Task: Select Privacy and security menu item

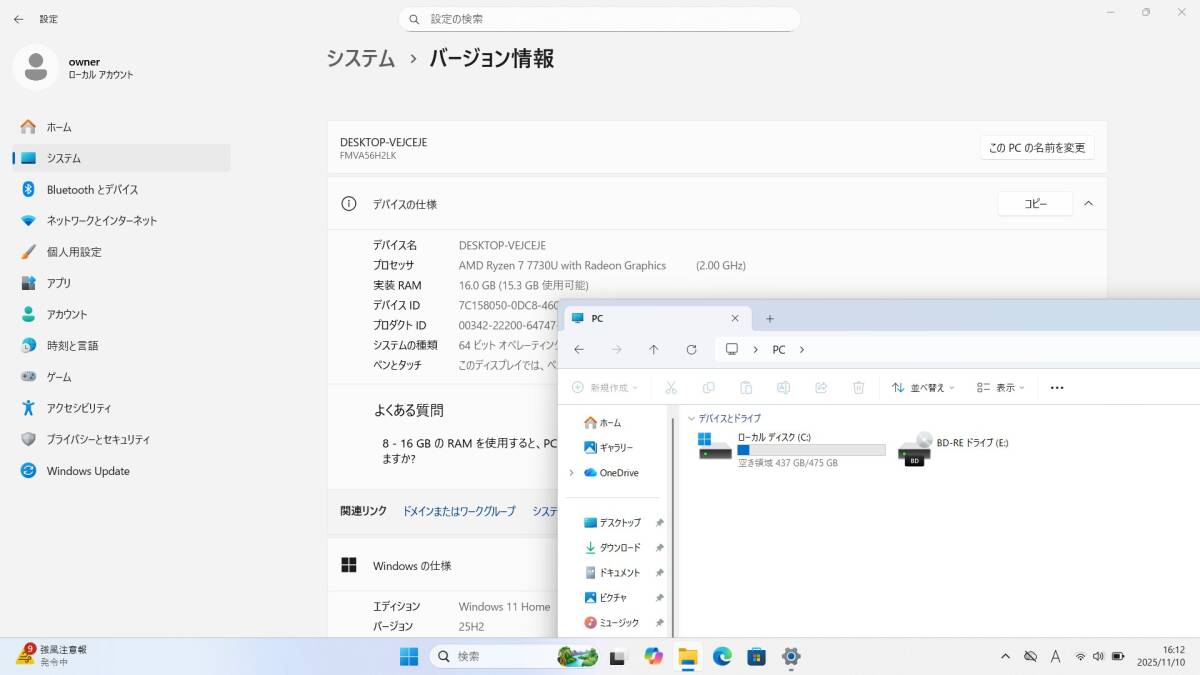Action: tap(98, 440)
